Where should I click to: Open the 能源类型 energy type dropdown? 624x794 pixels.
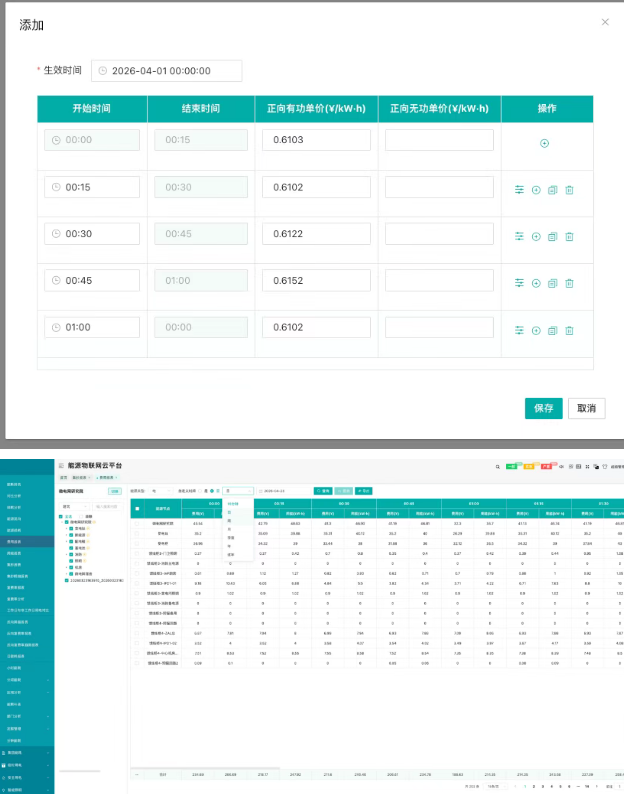pos(160,491)
